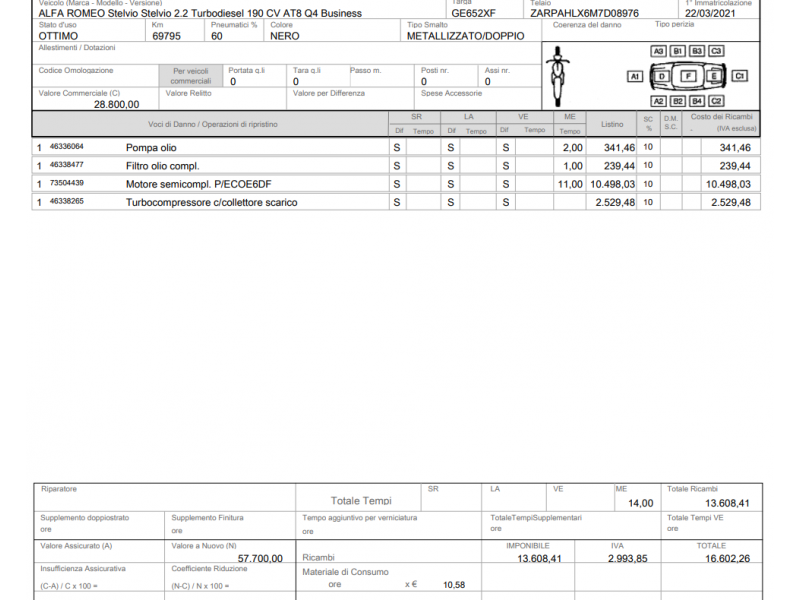Click the 'Codice Omologazione' label

click(76, 70)
